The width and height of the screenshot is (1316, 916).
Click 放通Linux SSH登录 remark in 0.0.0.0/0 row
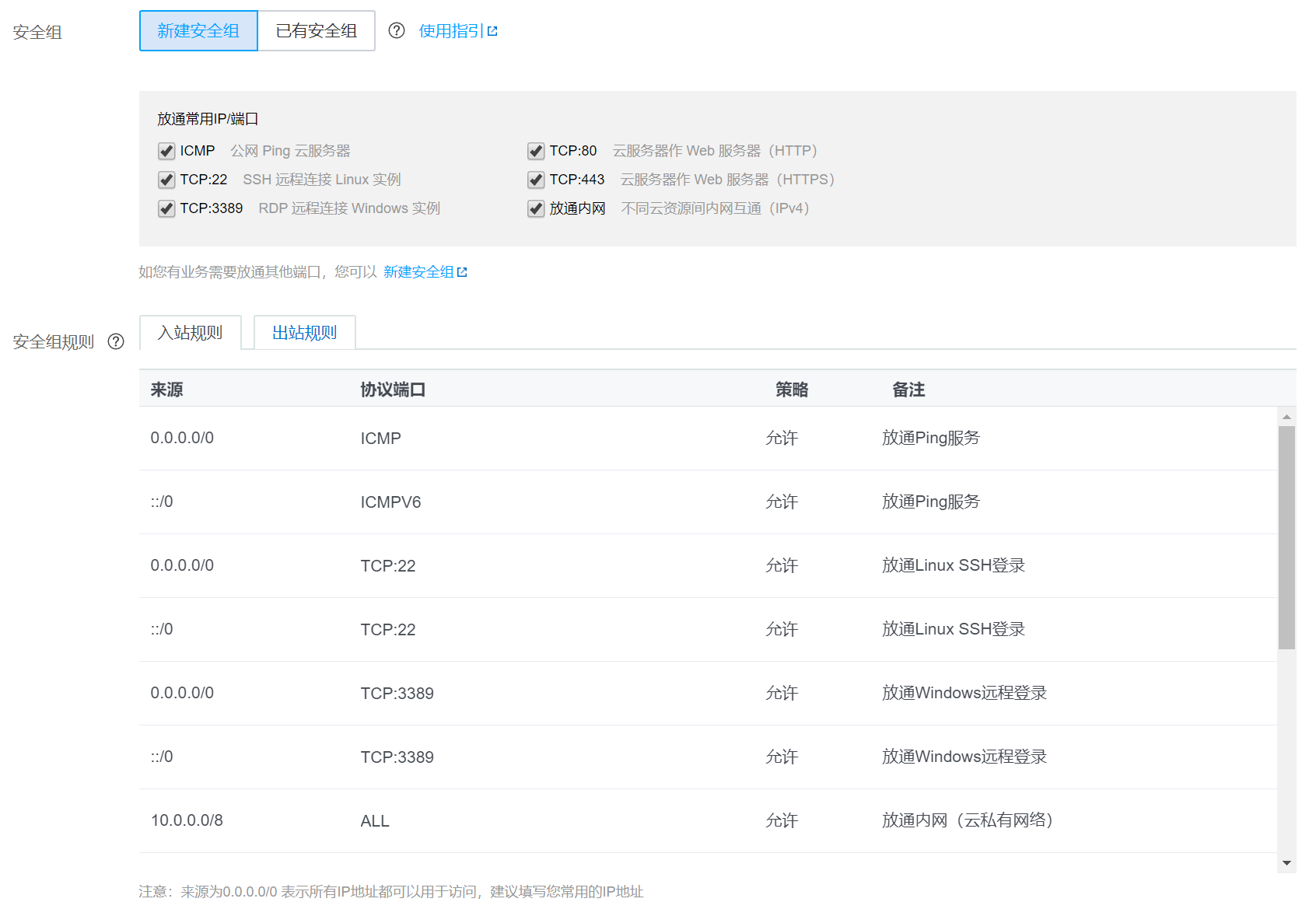coord(954,565)
